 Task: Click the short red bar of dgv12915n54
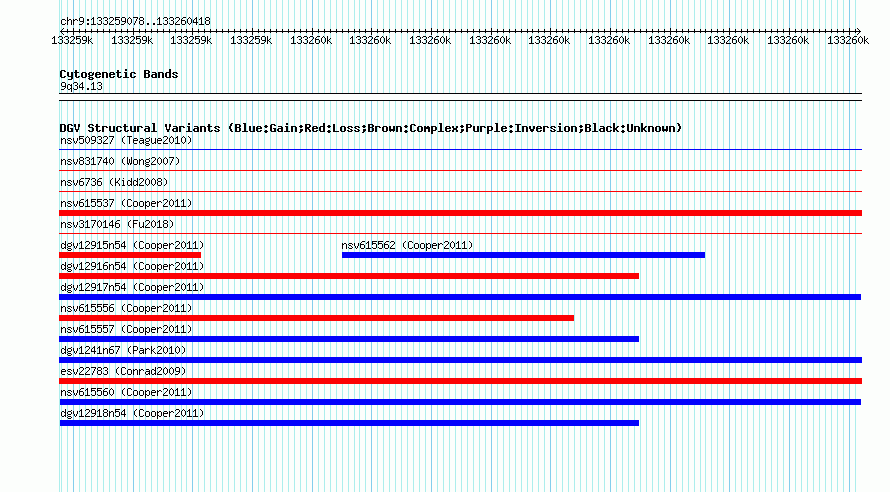130,255
